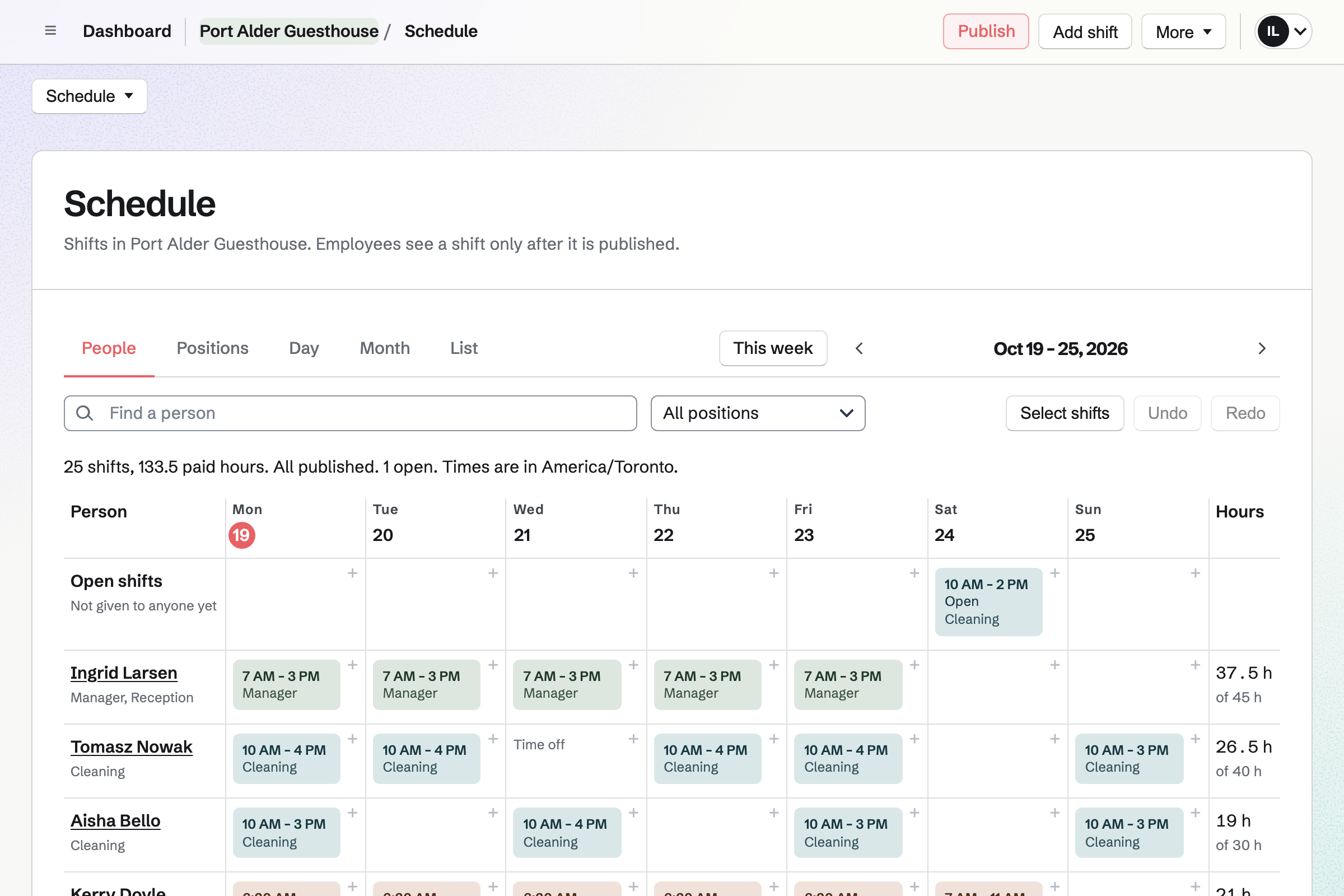Go to the previous week
The height and width of the screenshot is (896, 1344).
coord(859,348)
